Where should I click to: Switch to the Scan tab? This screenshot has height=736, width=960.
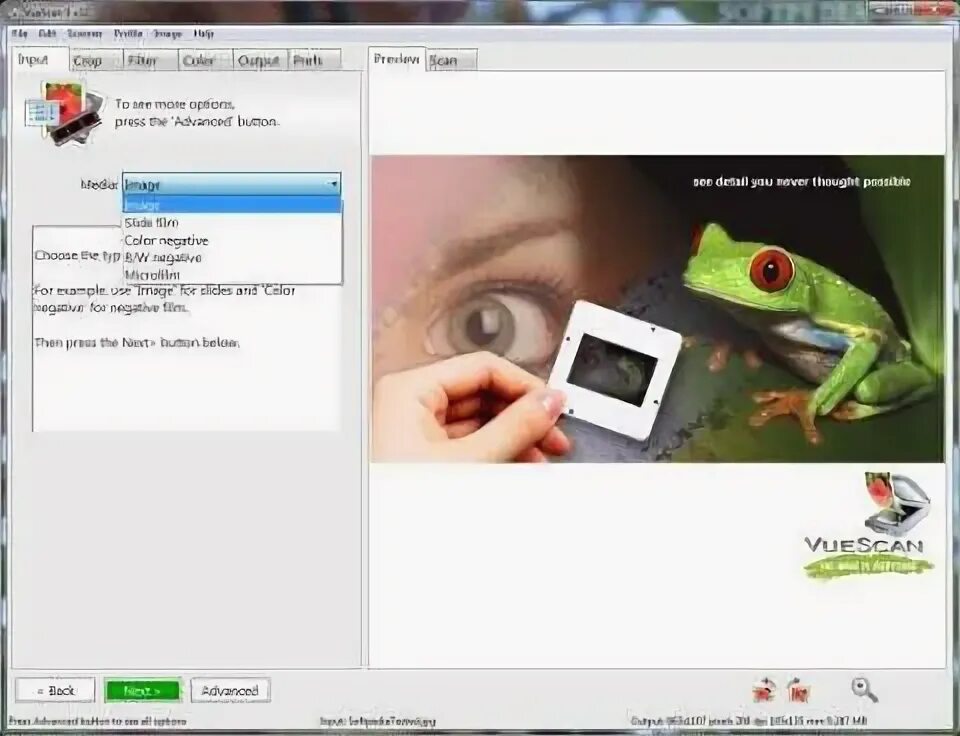pyautogui.click(x=446, y=60)
